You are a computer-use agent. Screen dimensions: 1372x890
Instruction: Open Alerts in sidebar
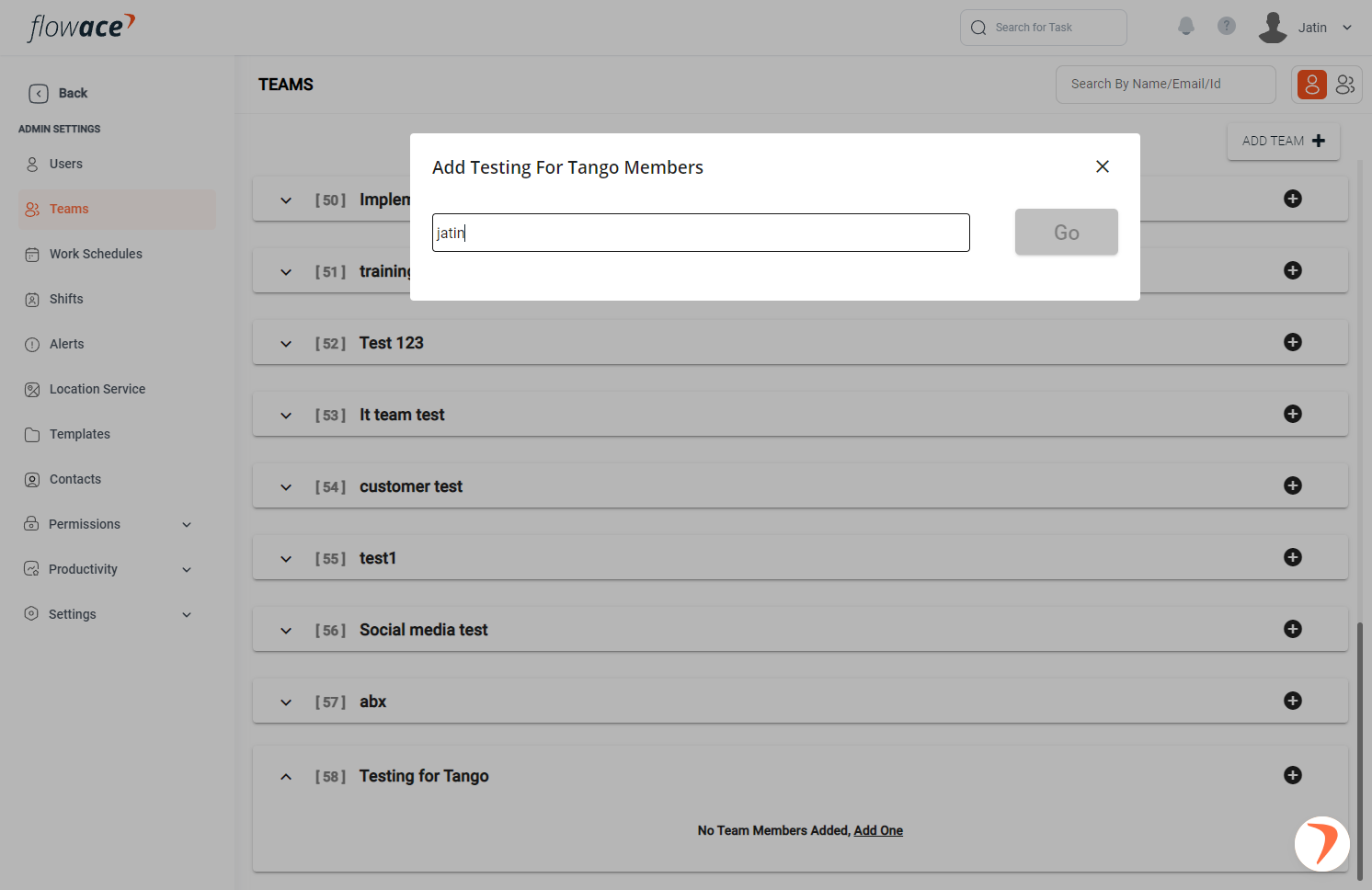[117, 344]
